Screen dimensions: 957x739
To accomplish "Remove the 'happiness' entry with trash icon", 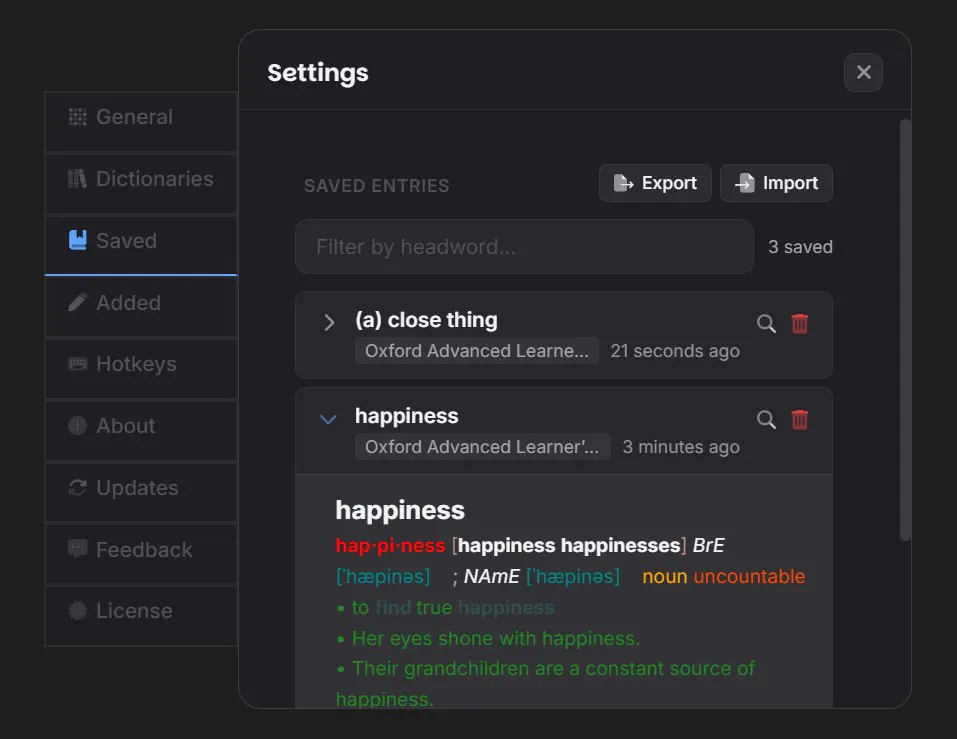I will pyautogui.click(x=800, y=419).
